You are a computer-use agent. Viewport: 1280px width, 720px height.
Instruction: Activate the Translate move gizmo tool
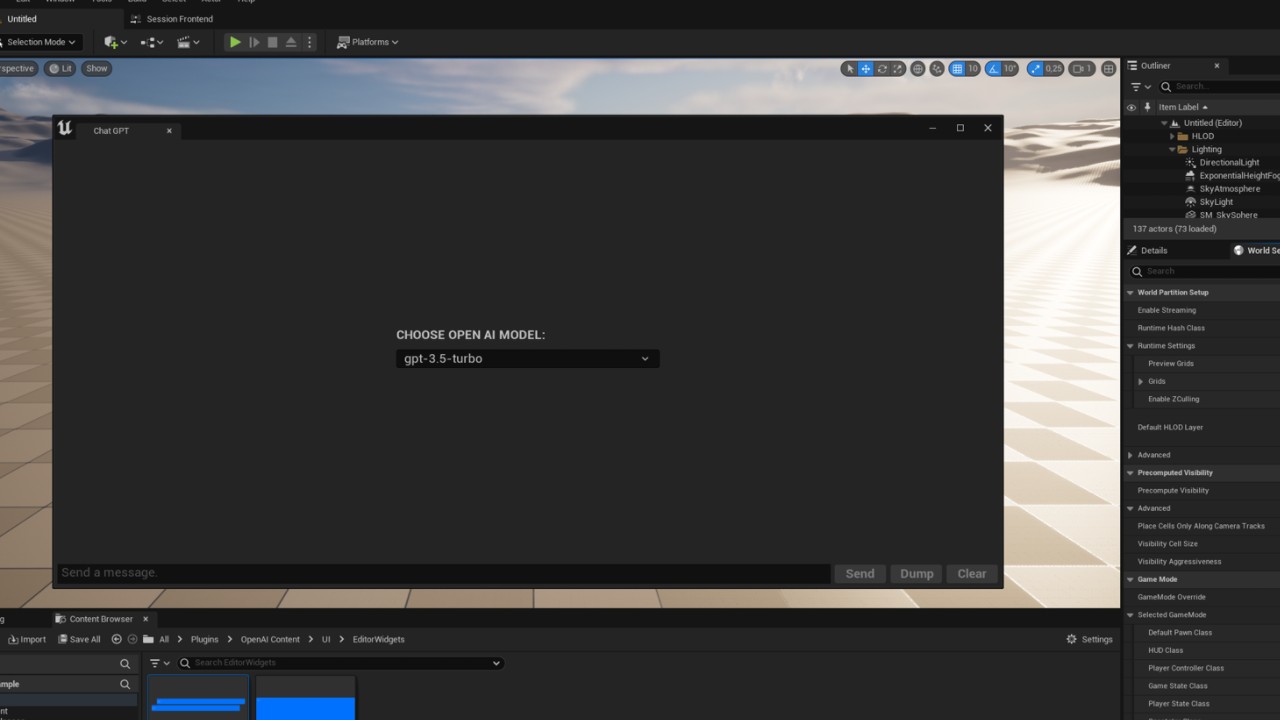(866, 69)
